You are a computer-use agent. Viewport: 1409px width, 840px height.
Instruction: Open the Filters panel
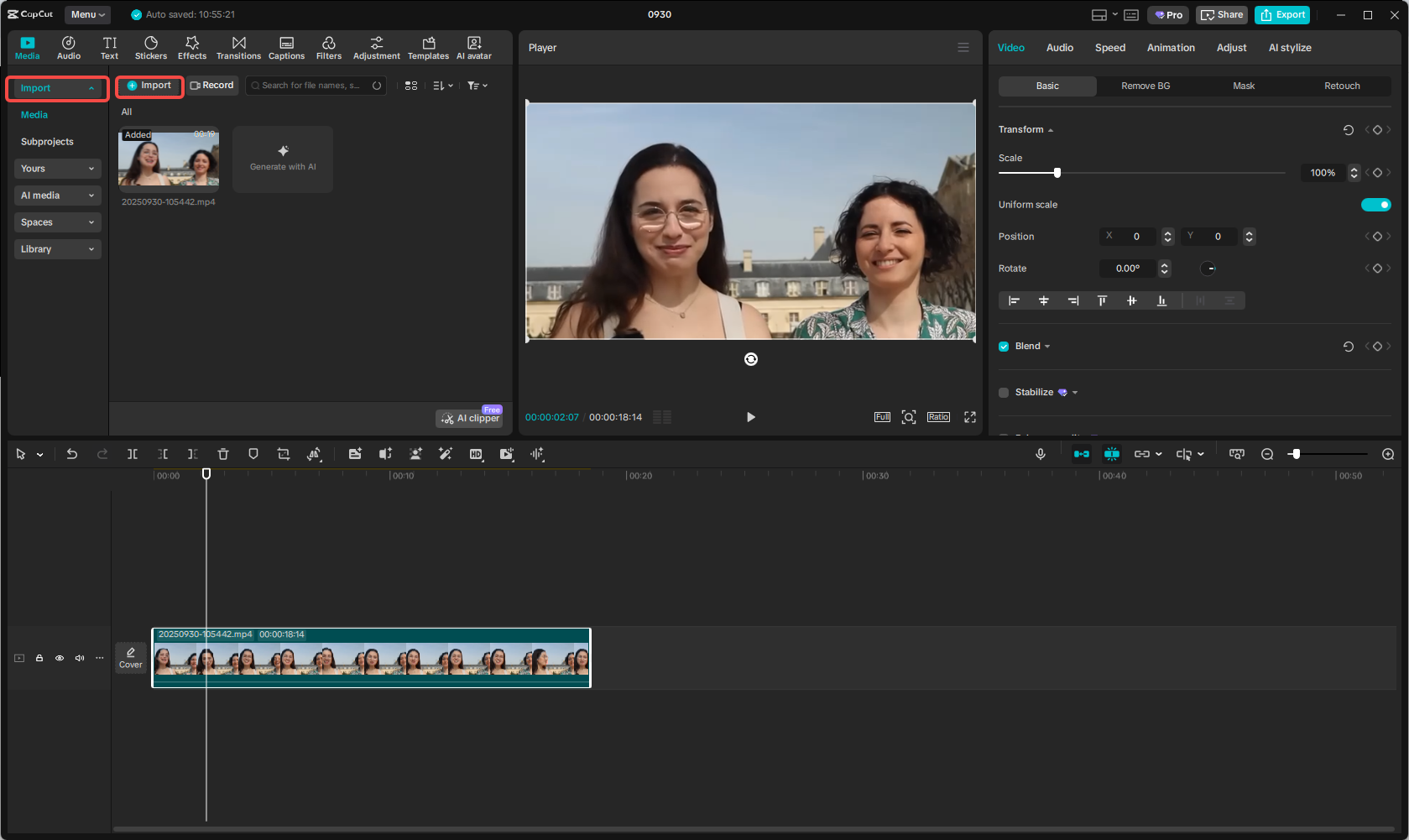point(329,48)
